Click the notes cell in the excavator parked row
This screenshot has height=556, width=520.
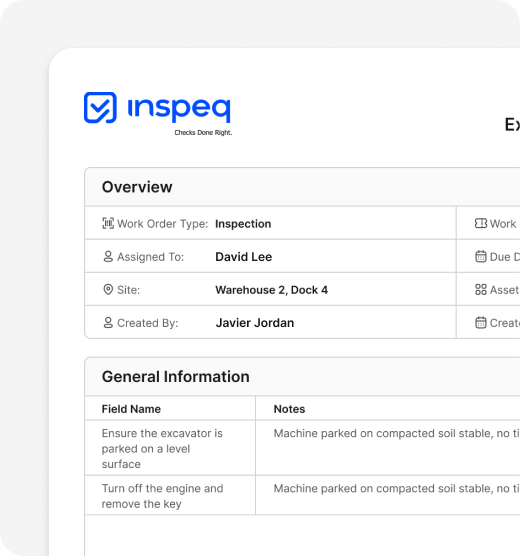coord(388,448)
